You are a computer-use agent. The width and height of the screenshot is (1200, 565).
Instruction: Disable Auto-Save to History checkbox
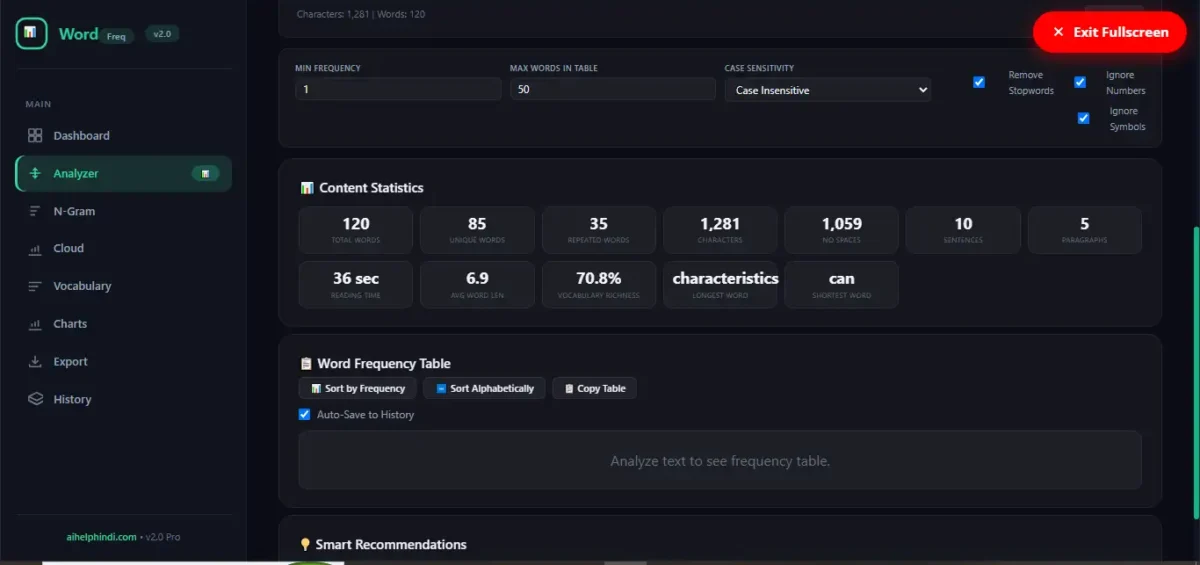click(x=305, y=414)
